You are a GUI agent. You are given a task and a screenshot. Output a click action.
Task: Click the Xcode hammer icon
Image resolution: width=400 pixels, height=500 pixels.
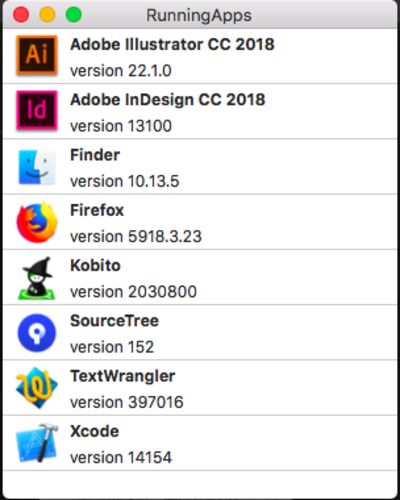click(37, 443)
